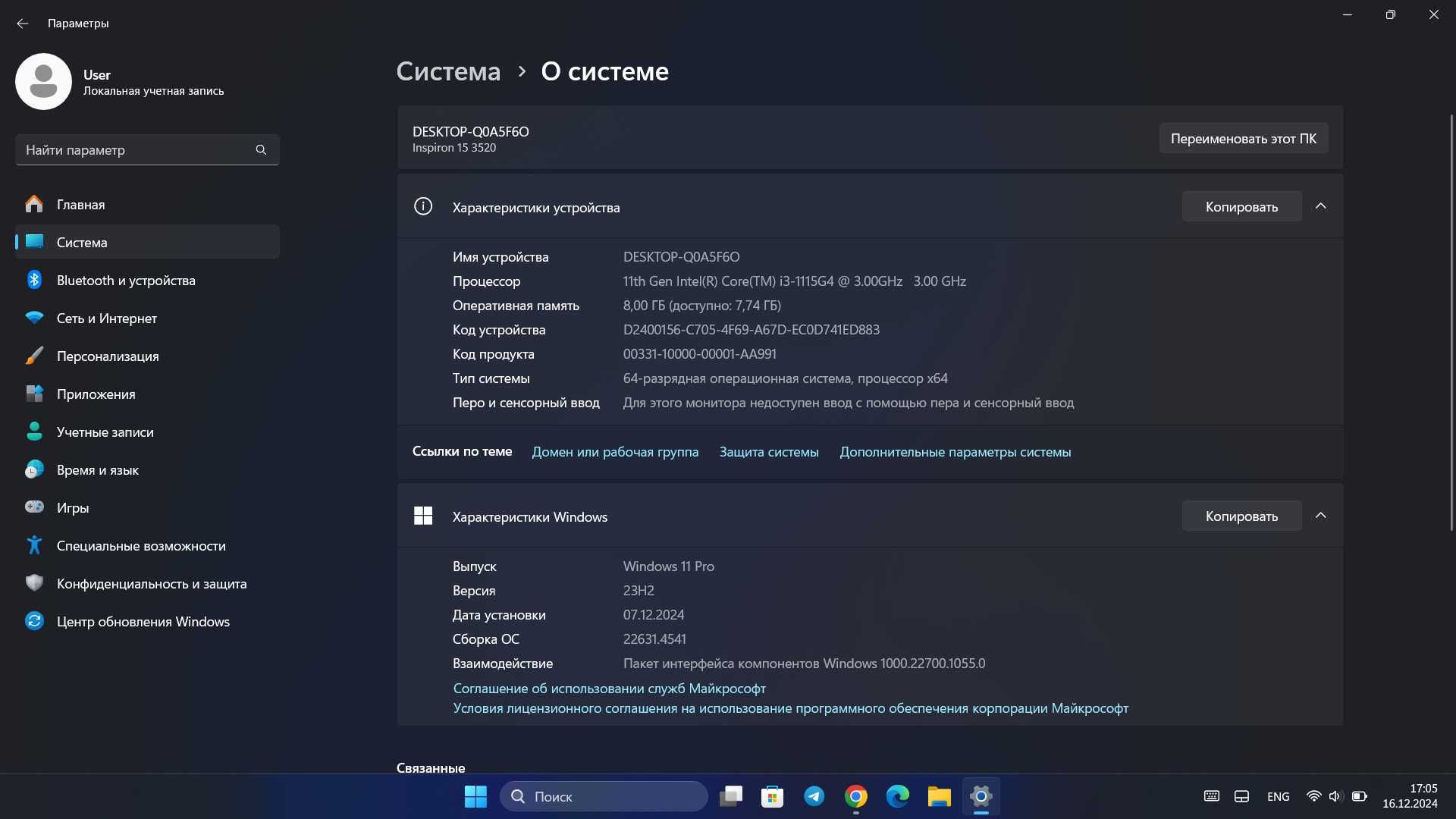Screen dimensions: 1456x819
Task: Copy the Windows specifications
Action: (1242, 516)
